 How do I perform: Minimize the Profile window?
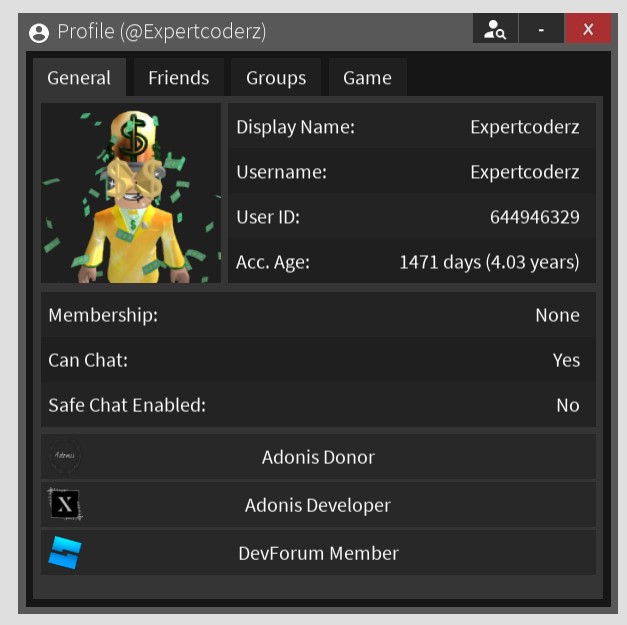click(541, 29)
